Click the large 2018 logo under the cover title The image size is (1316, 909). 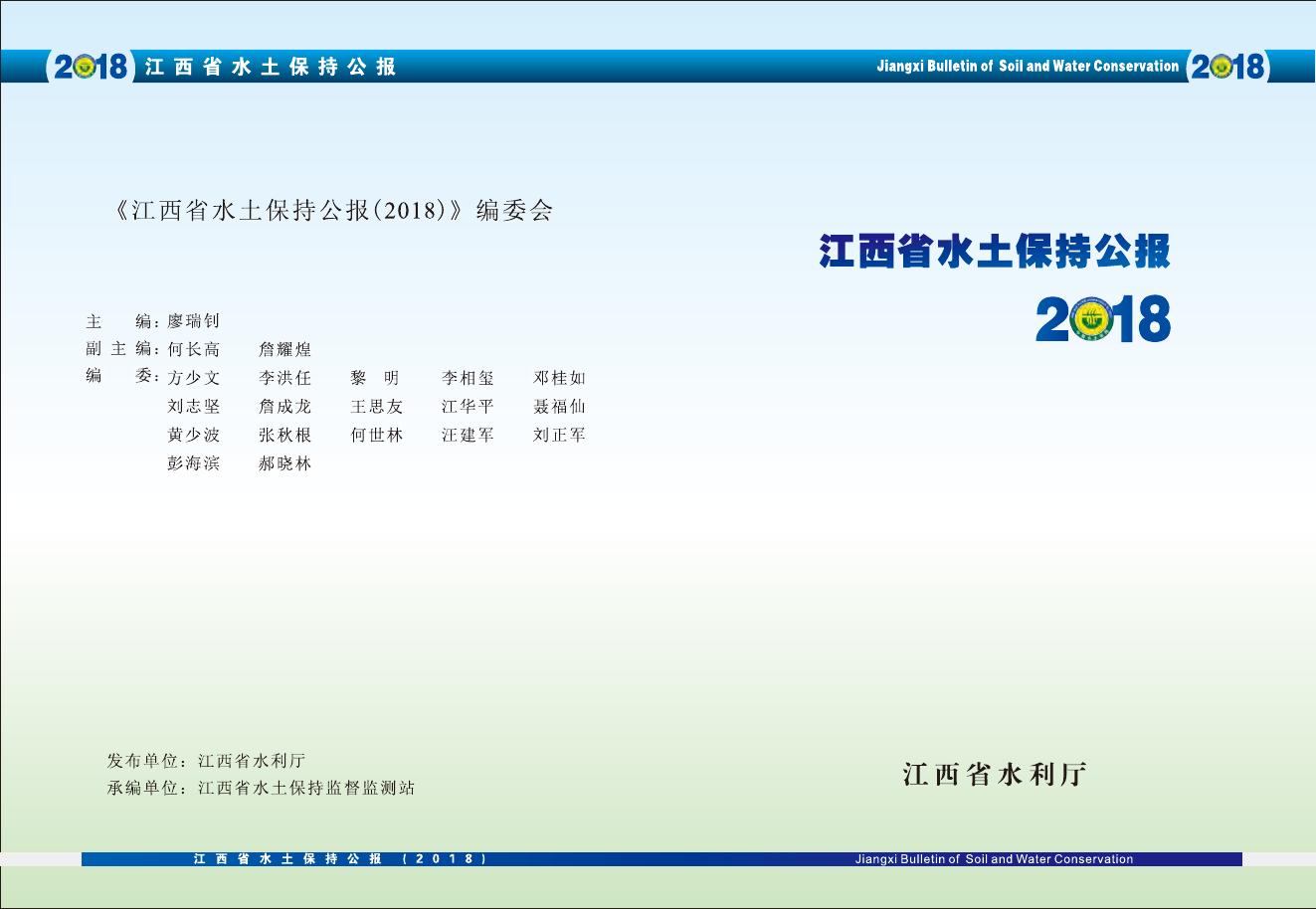pos(1103,319)
